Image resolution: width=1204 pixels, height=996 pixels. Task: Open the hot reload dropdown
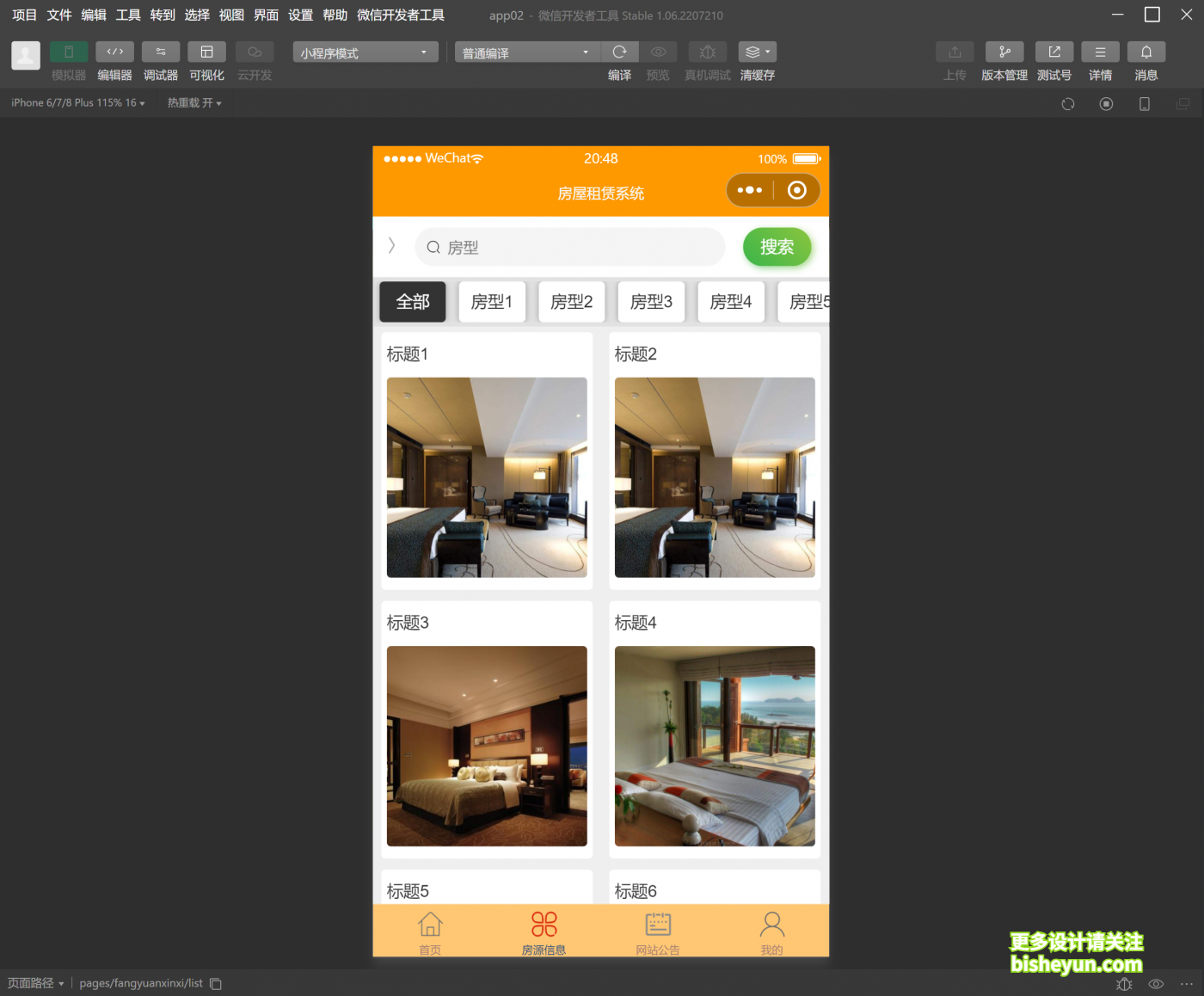(194, 102)
